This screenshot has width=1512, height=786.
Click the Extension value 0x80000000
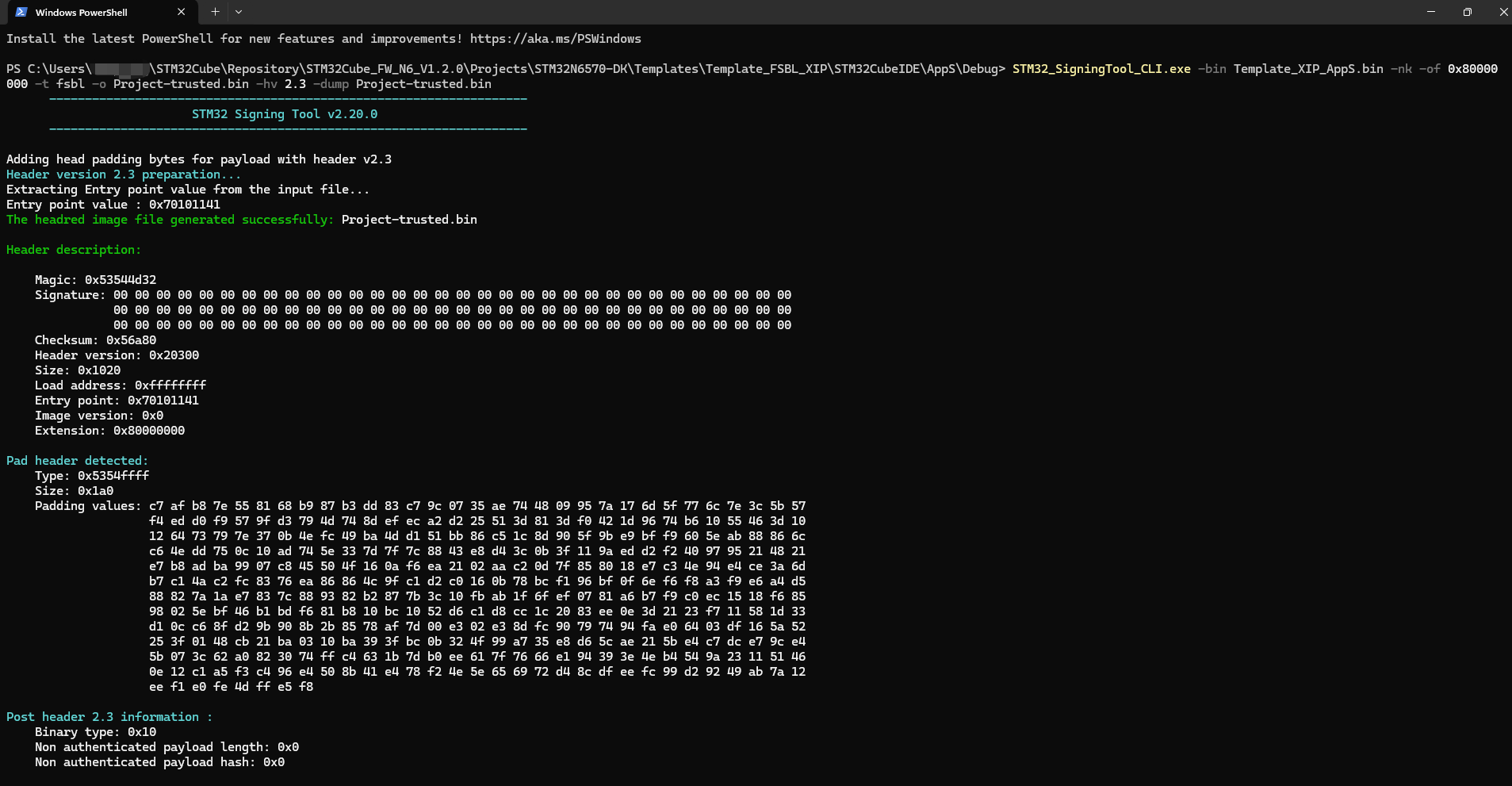click(x=149, y=431)
